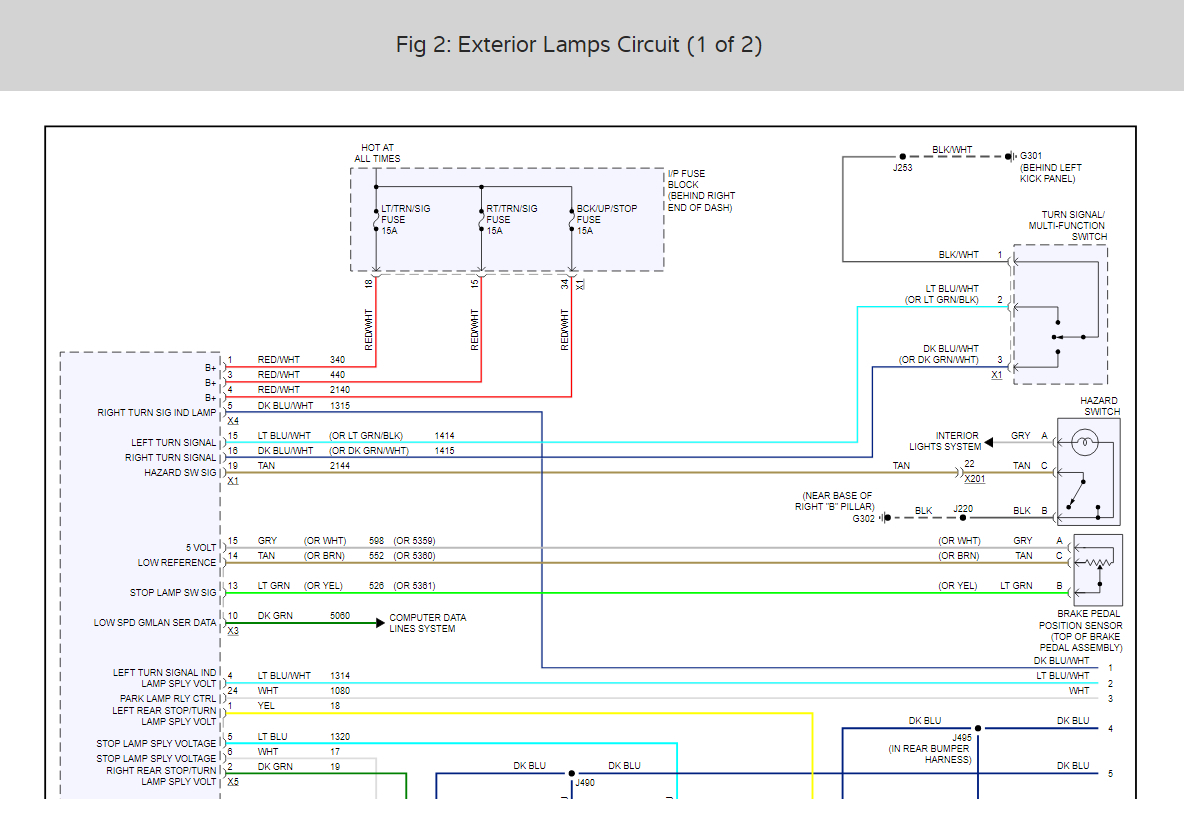Screen dimensions: 1184x838
Task: Click the RT/TRN/SIG fuse 15A label
Action: pos(511,220)
